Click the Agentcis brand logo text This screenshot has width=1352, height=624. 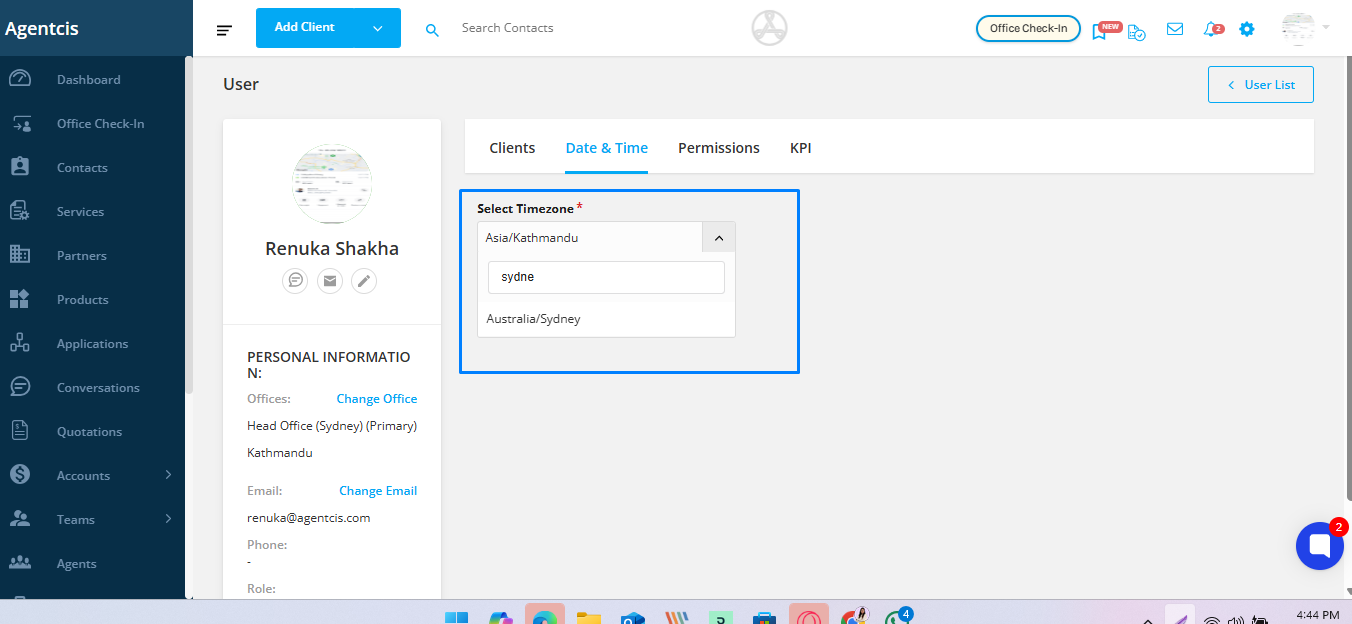(42, 29)
